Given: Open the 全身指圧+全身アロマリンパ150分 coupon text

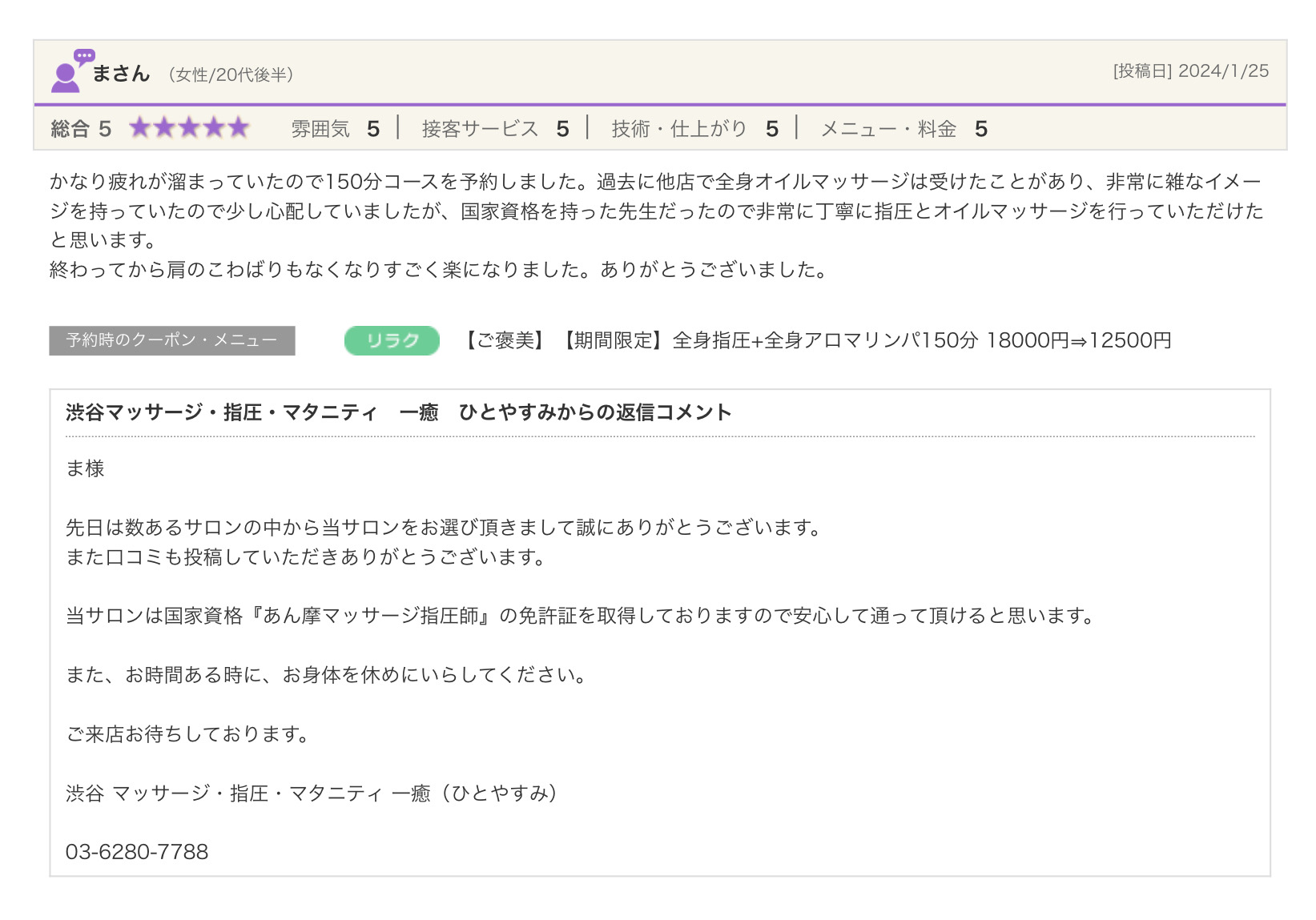Looking at the screenshot, I should (x=818, y=340).
